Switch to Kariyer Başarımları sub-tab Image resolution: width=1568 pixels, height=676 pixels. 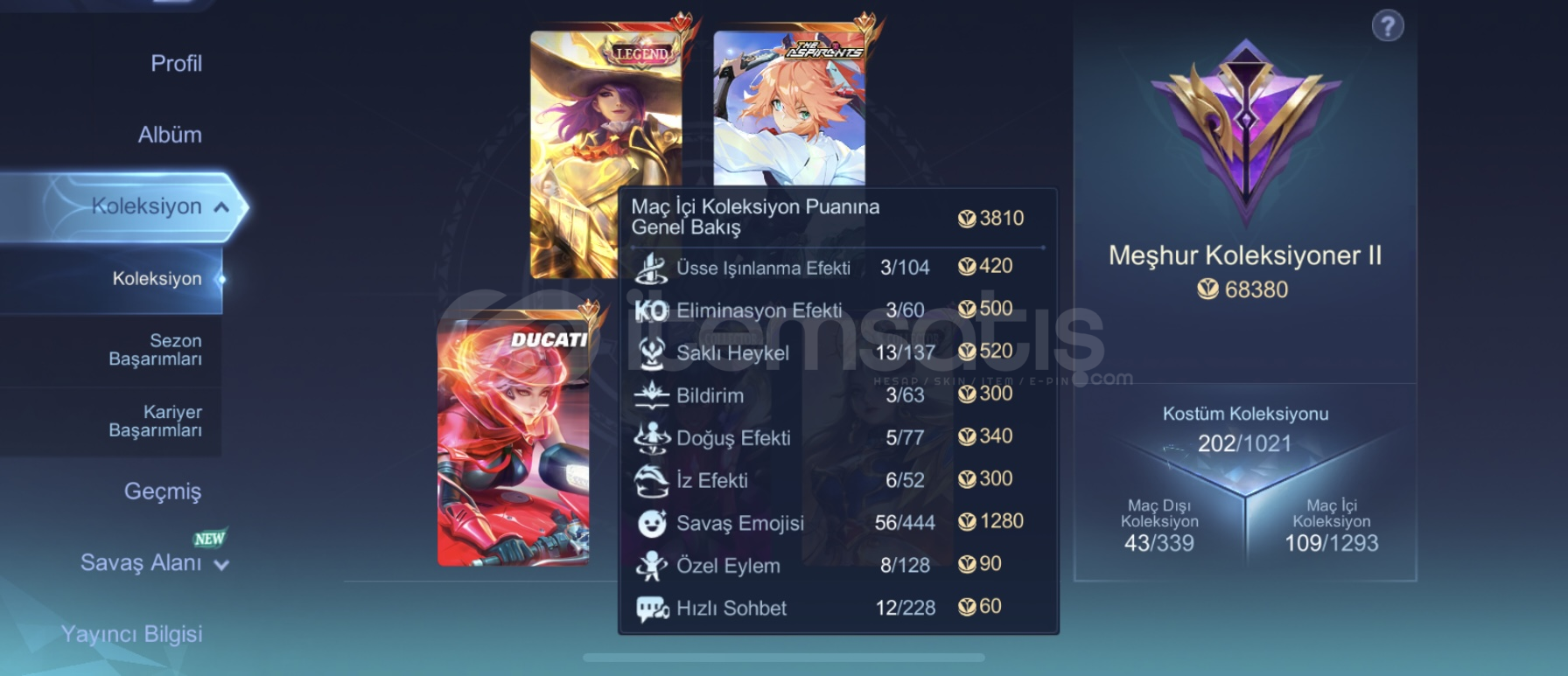(155, 421)
